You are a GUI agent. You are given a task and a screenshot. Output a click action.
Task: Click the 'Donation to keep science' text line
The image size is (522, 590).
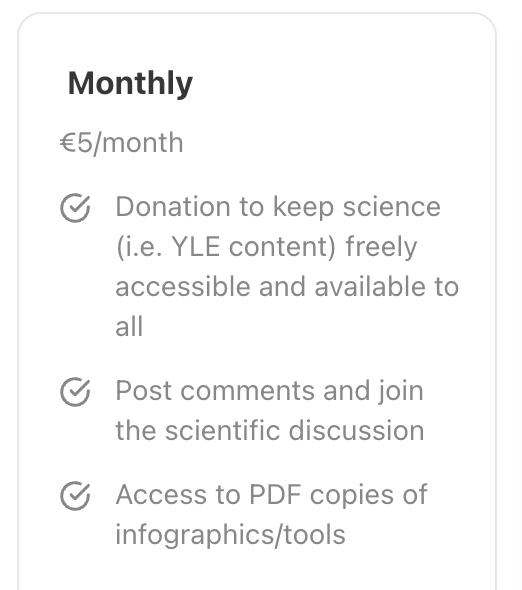[278, 207]
